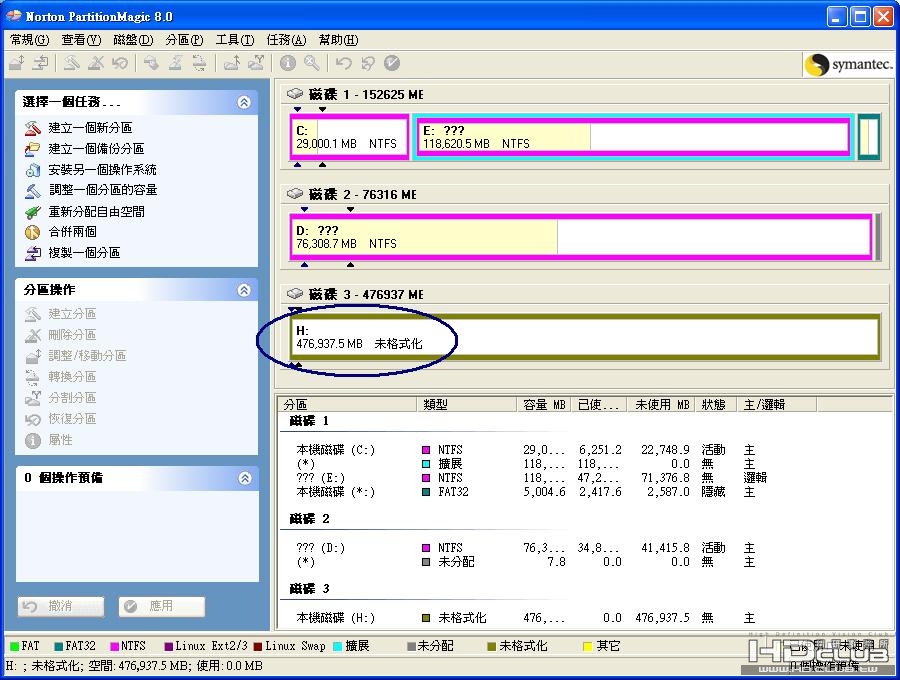Viewport: 900px width, 680px height.
Task: Click the magnifier check toolbar icon
Action: coord(312,63)
